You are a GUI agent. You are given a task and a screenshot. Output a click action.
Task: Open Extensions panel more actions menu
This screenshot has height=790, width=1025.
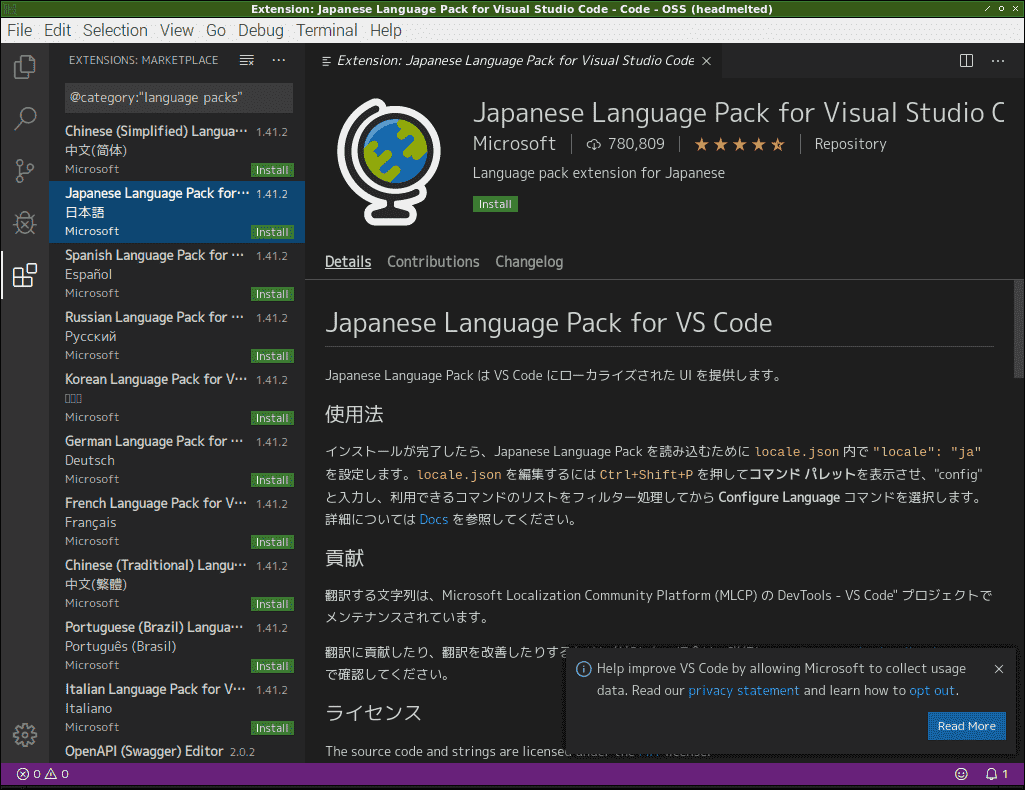pos(279,60)
